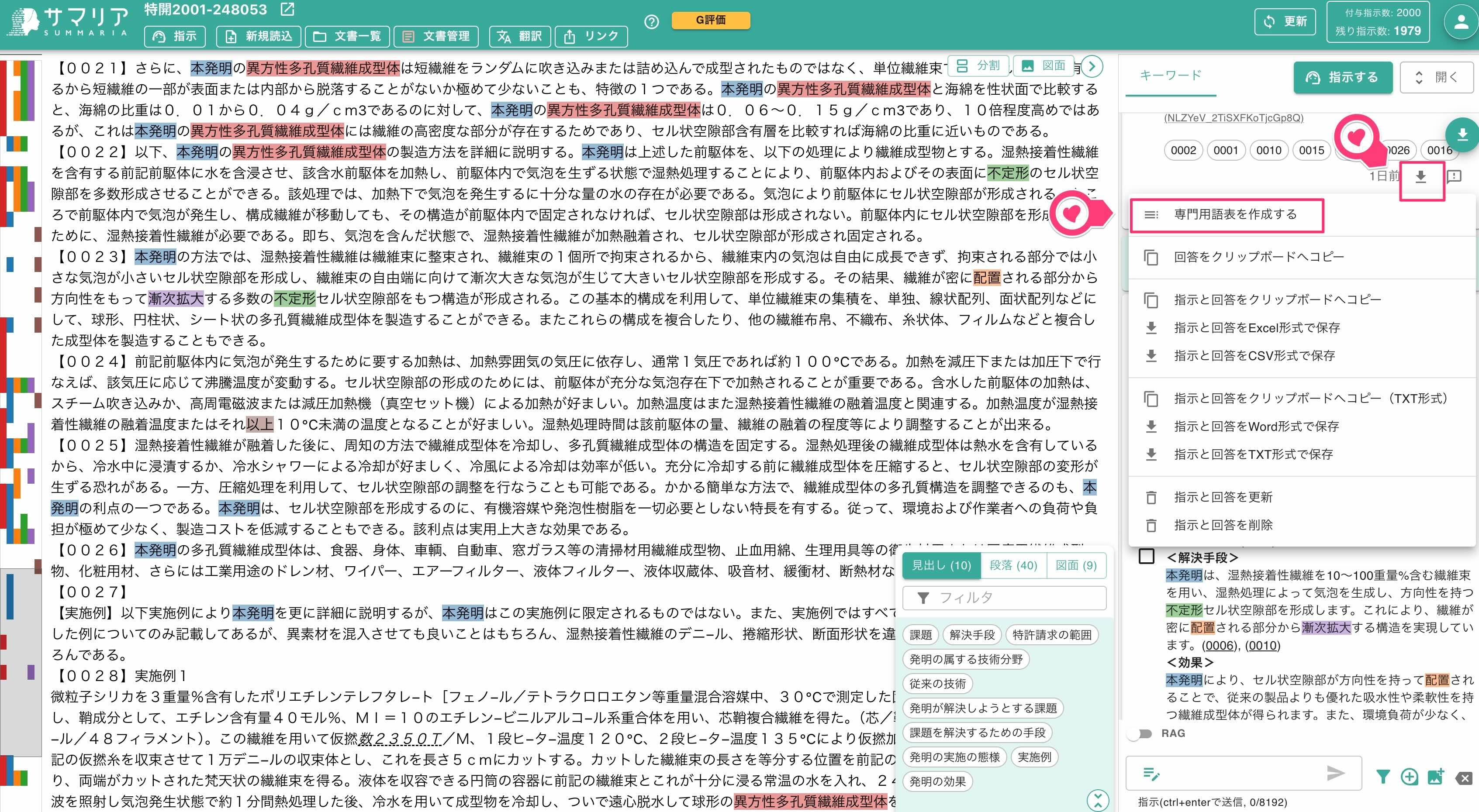Jump to paragraph chip 0015
1479x812 pixels.
pos(1312,150)
